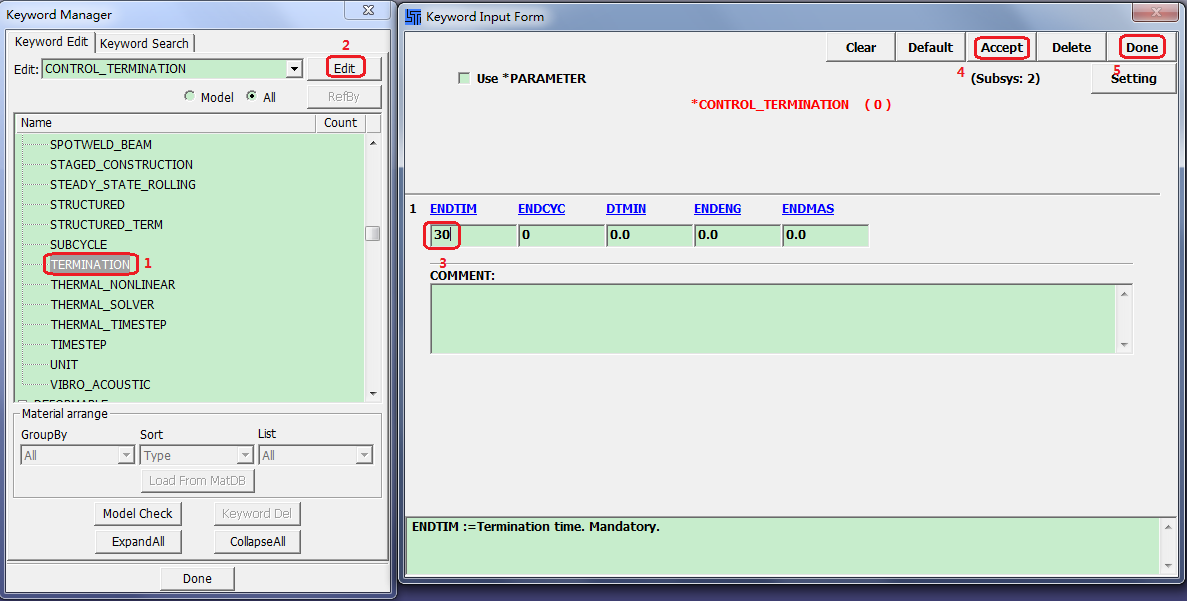Select THERMAL_SOLVER in the keyword tree
Image resolution: width=1187 pixels, height=601 pixels.
[x=102, y=304]
